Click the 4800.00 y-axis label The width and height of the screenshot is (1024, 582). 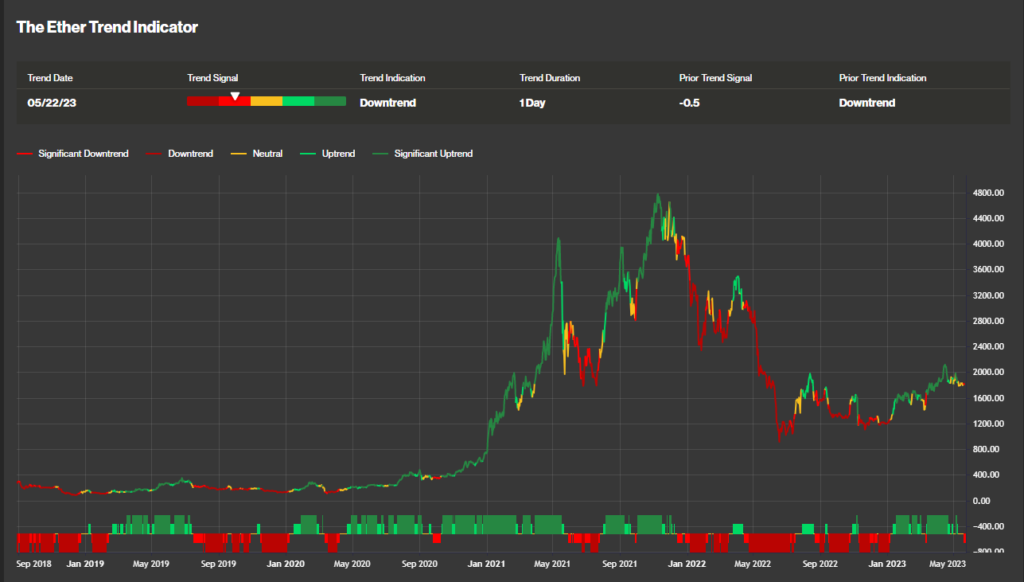click(988, 193)
